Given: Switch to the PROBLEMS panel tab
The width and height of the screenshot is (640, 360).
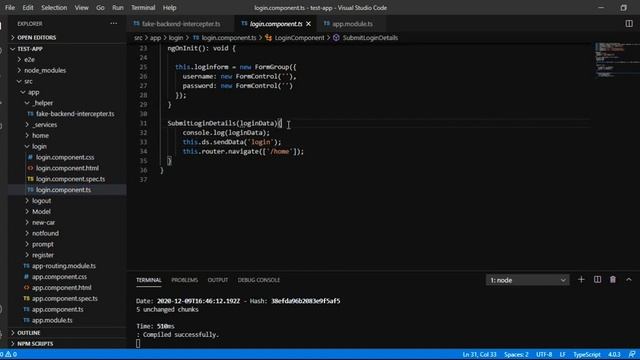Looking at the screenshot, I should click(184, 280).
